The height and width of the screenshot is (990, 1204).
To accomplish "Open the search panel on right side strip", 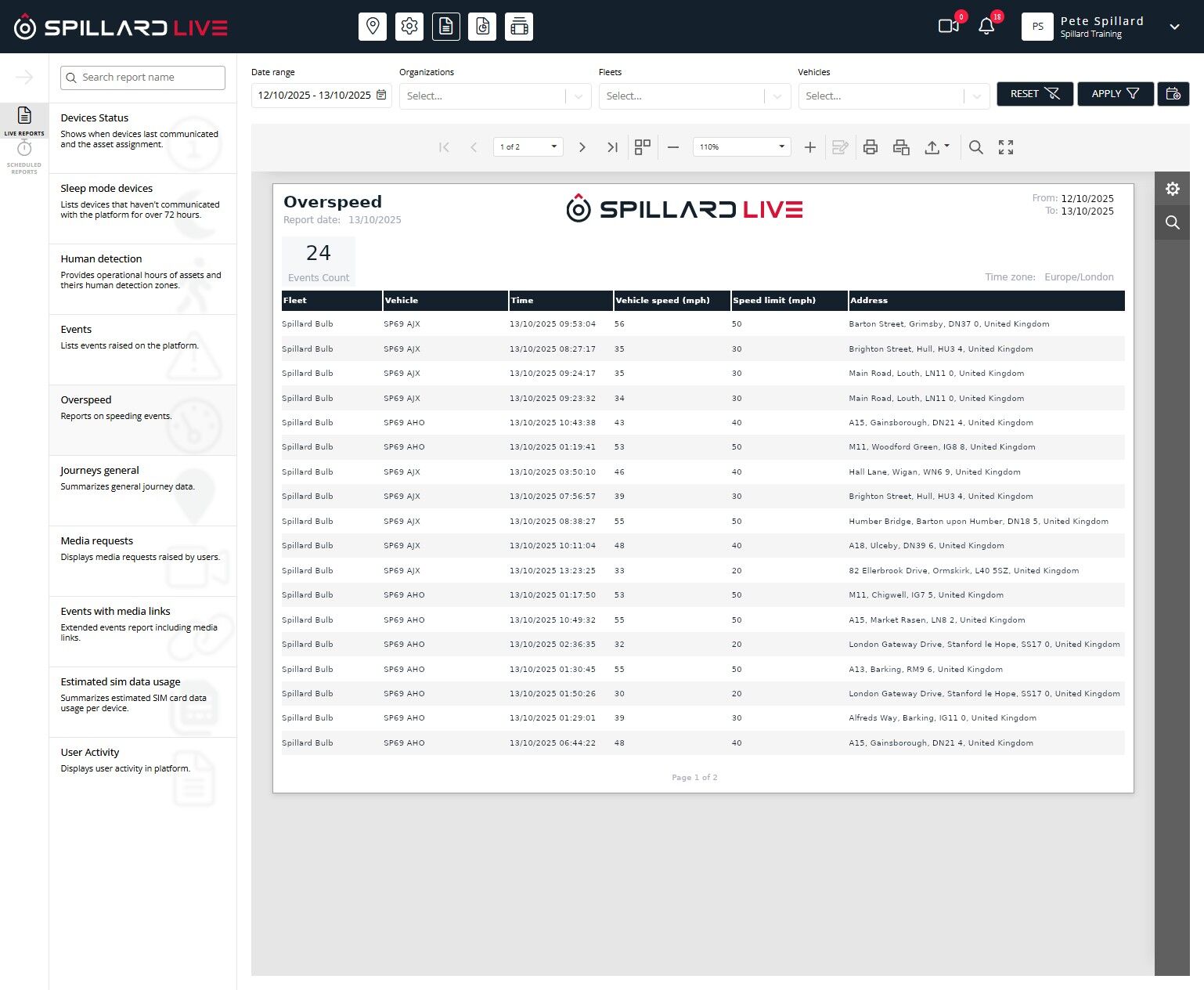I will pos(1173,222).
